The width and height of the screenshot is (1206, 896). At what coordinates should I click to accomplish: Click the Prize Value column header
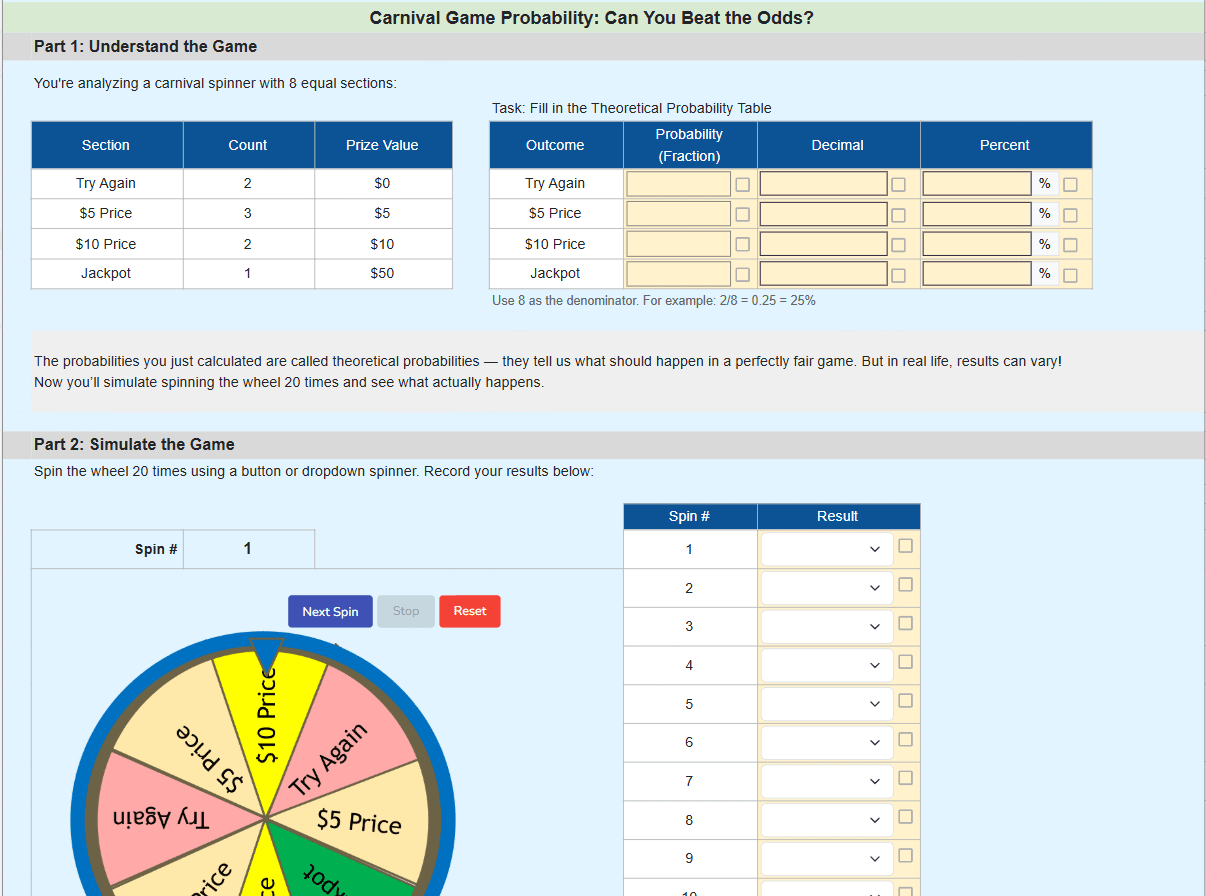[382, 145]
